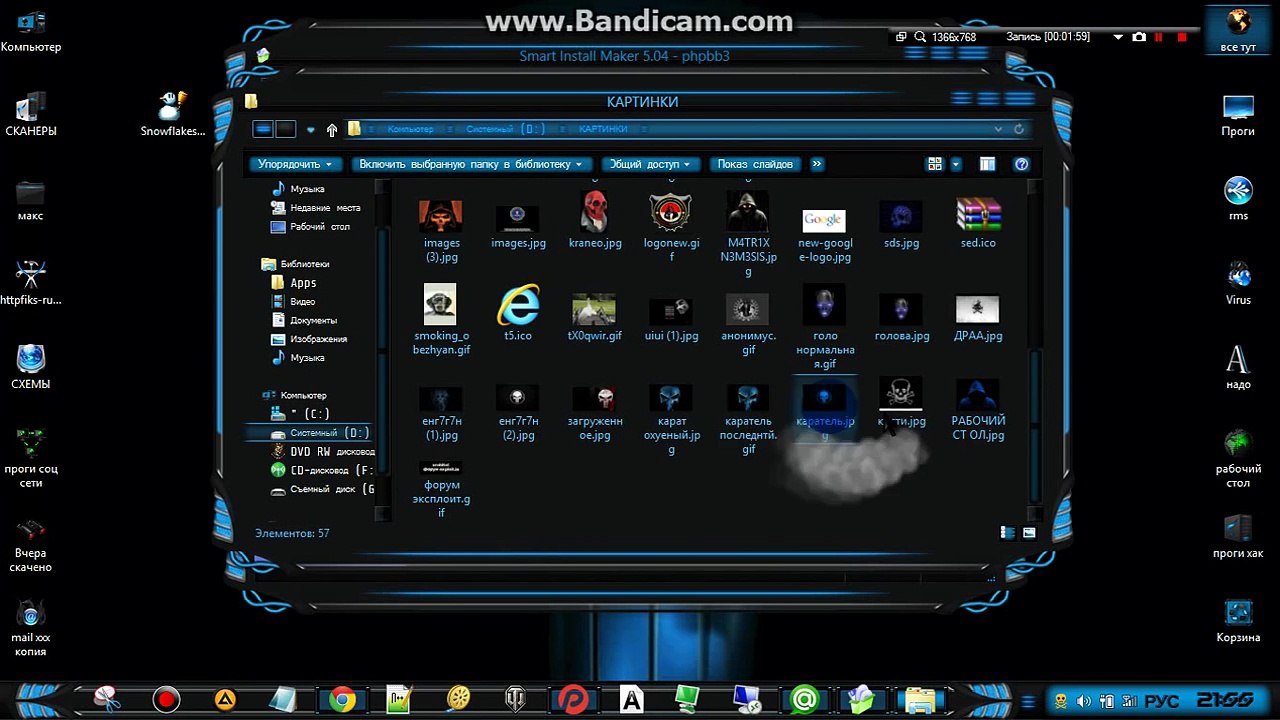
Task: Open Bandicam recording dropdown arrow
Action: pos(1118,37)
